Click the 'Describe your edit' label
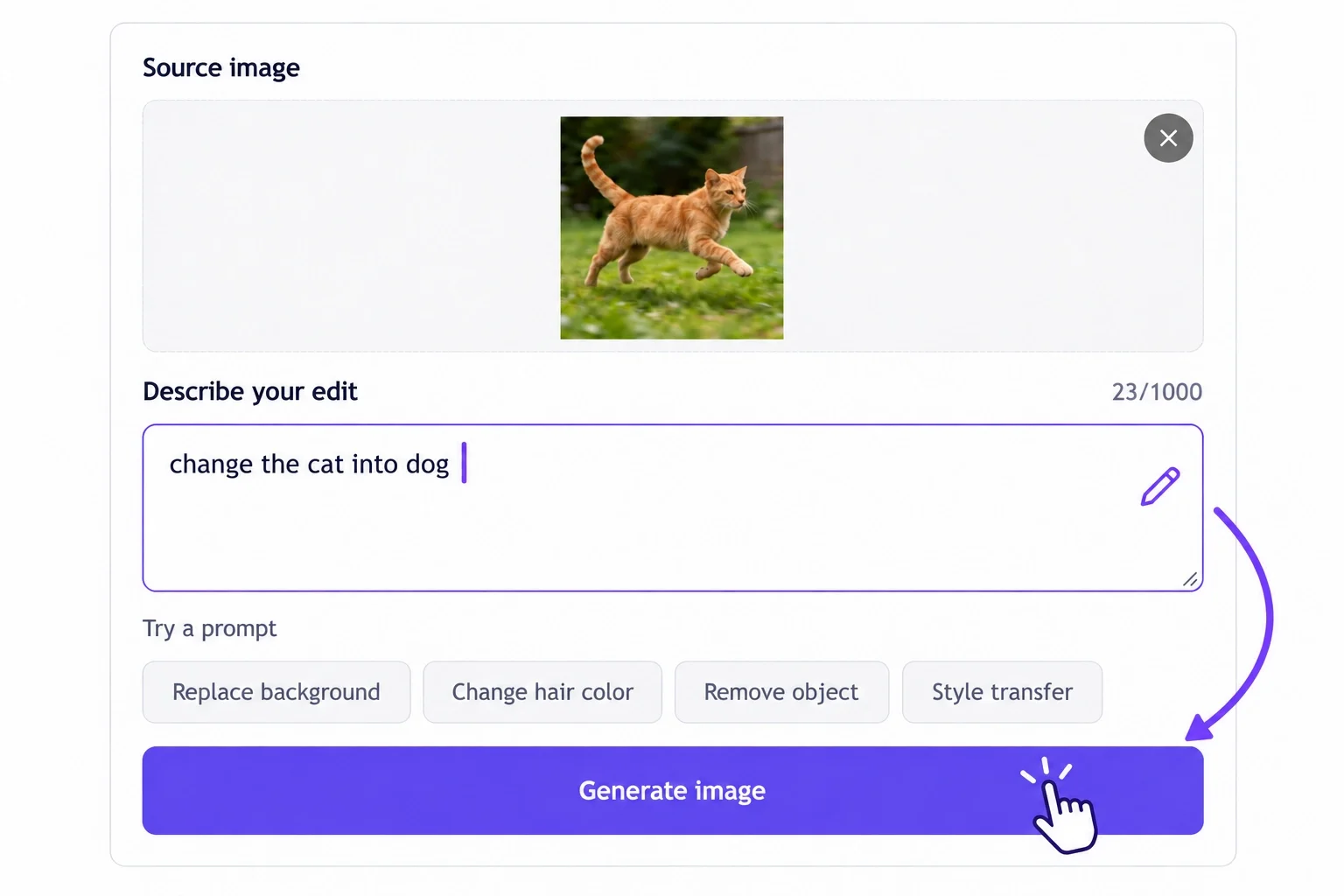Viewport: 1344px width, 896px height. pyautogui.click(x=250, y=392)
